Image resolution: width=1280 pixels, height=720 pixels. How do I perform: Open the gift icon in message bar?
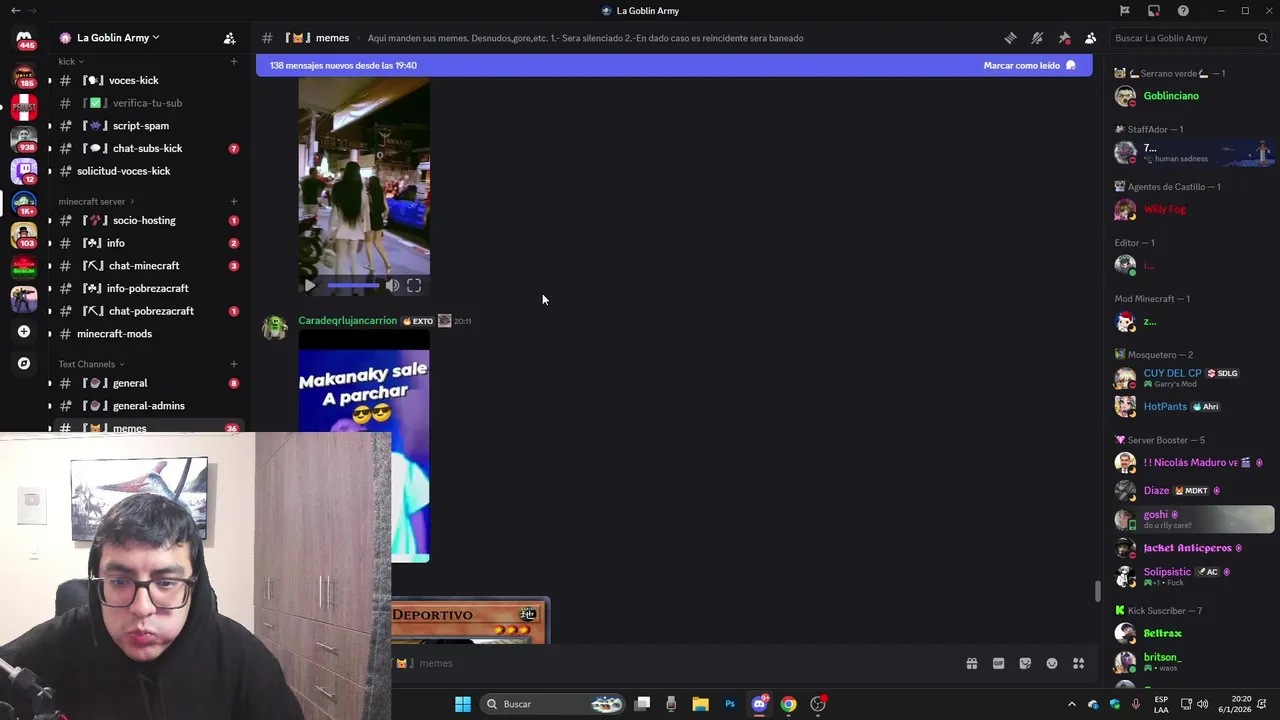click(x=971, y=663)
